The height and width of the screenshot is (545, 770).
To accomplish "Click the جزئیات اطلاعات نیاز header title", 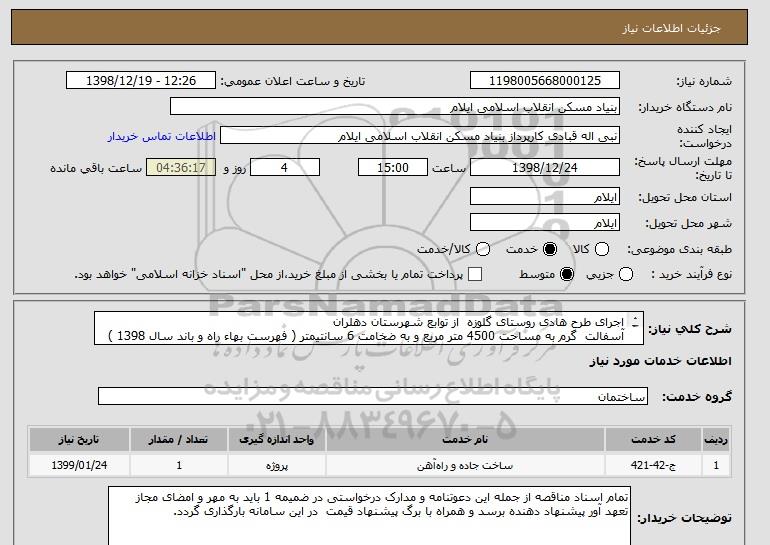I will coord(671,28).
